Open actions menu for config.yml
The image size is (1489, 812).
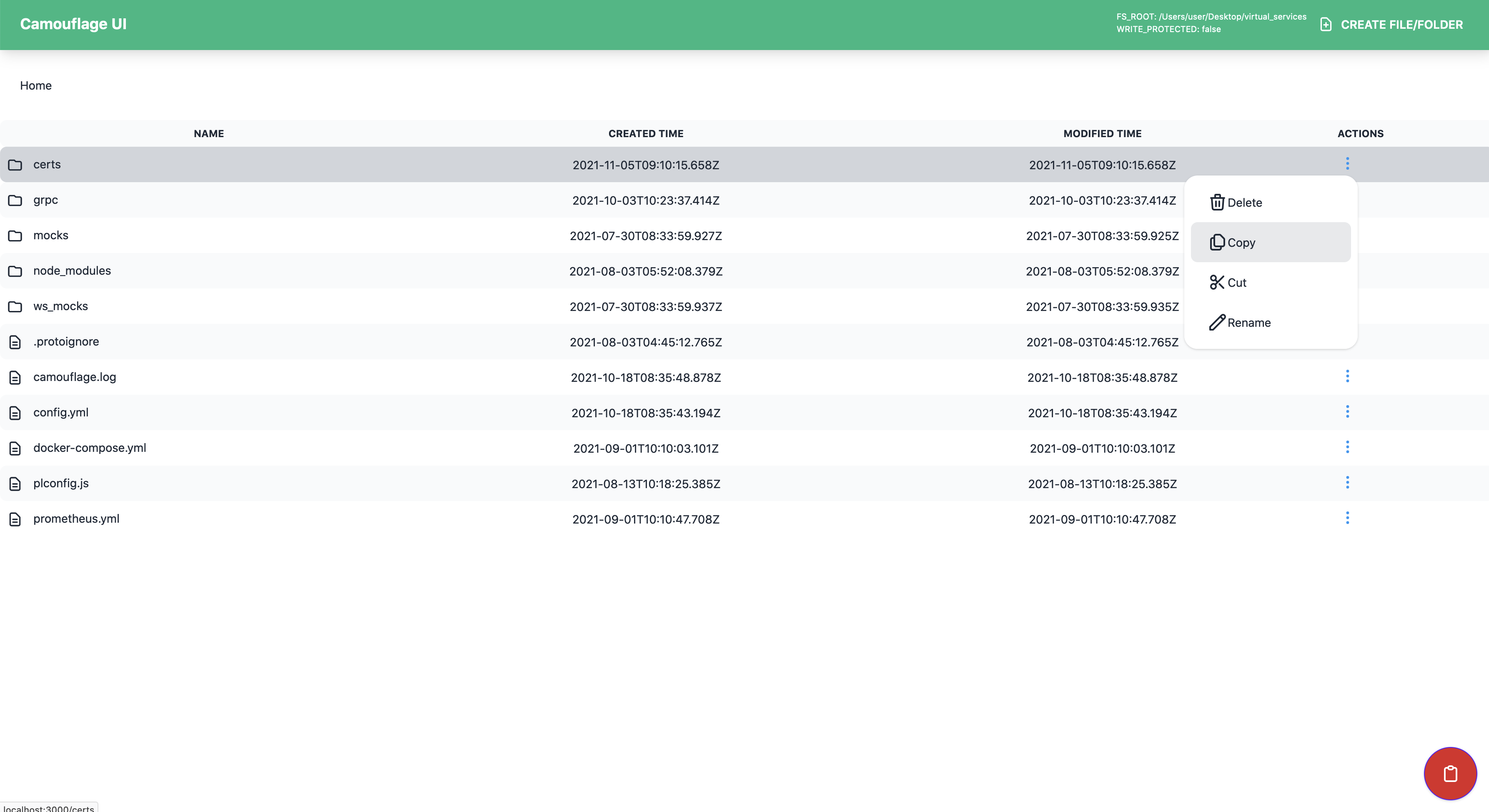(1347, 411)
